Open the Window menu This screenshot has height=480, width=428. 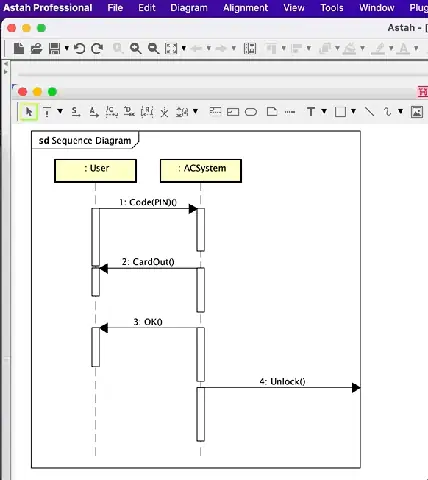pyautogui.click(x=377, y=8)
